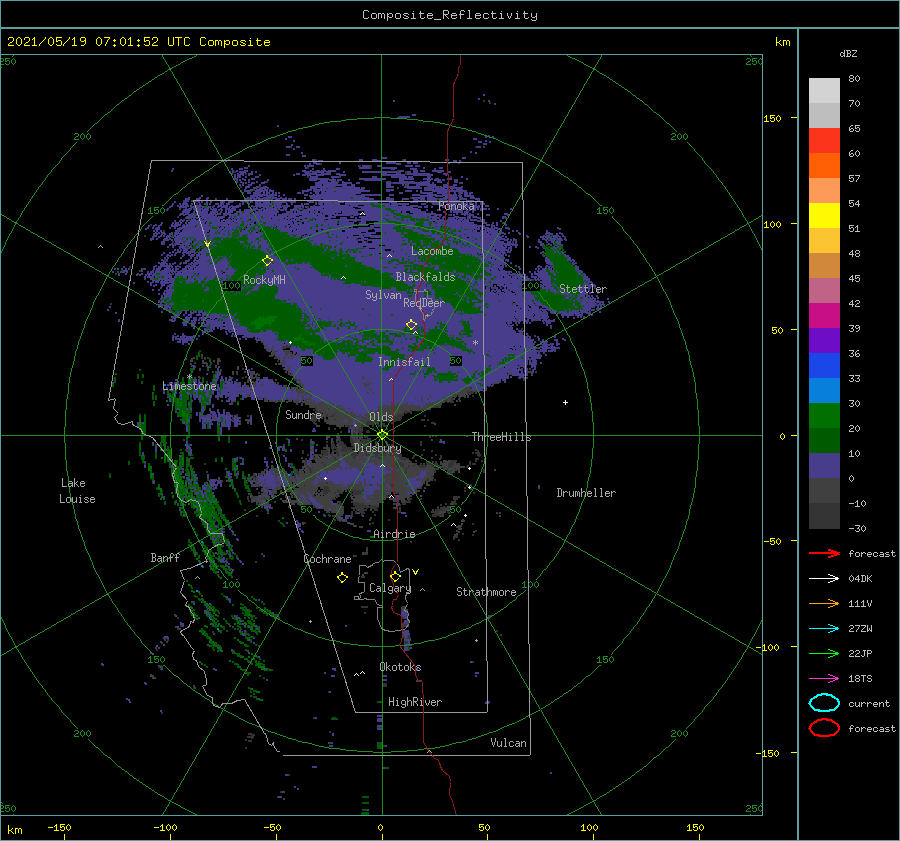Screen dimensions: 900x841
Task: Click the Cochrane town label
Action: [327, 559]
